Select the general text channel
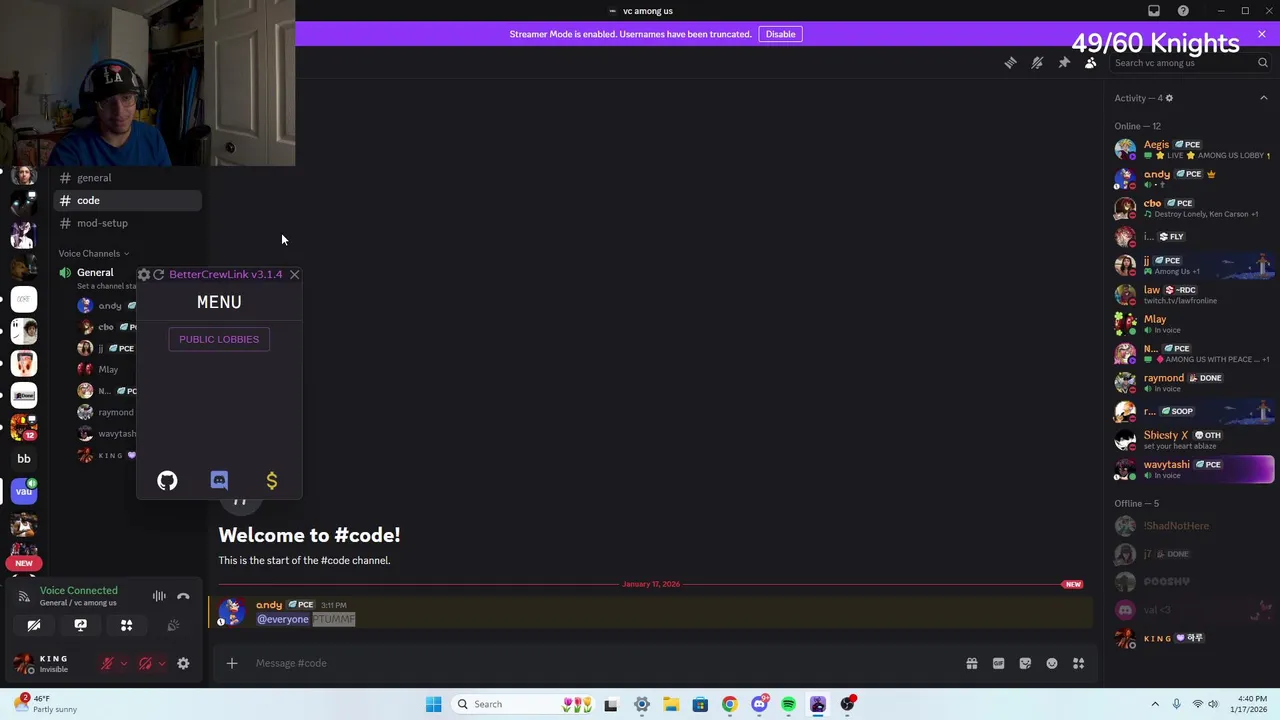 (x=128, y=178)
